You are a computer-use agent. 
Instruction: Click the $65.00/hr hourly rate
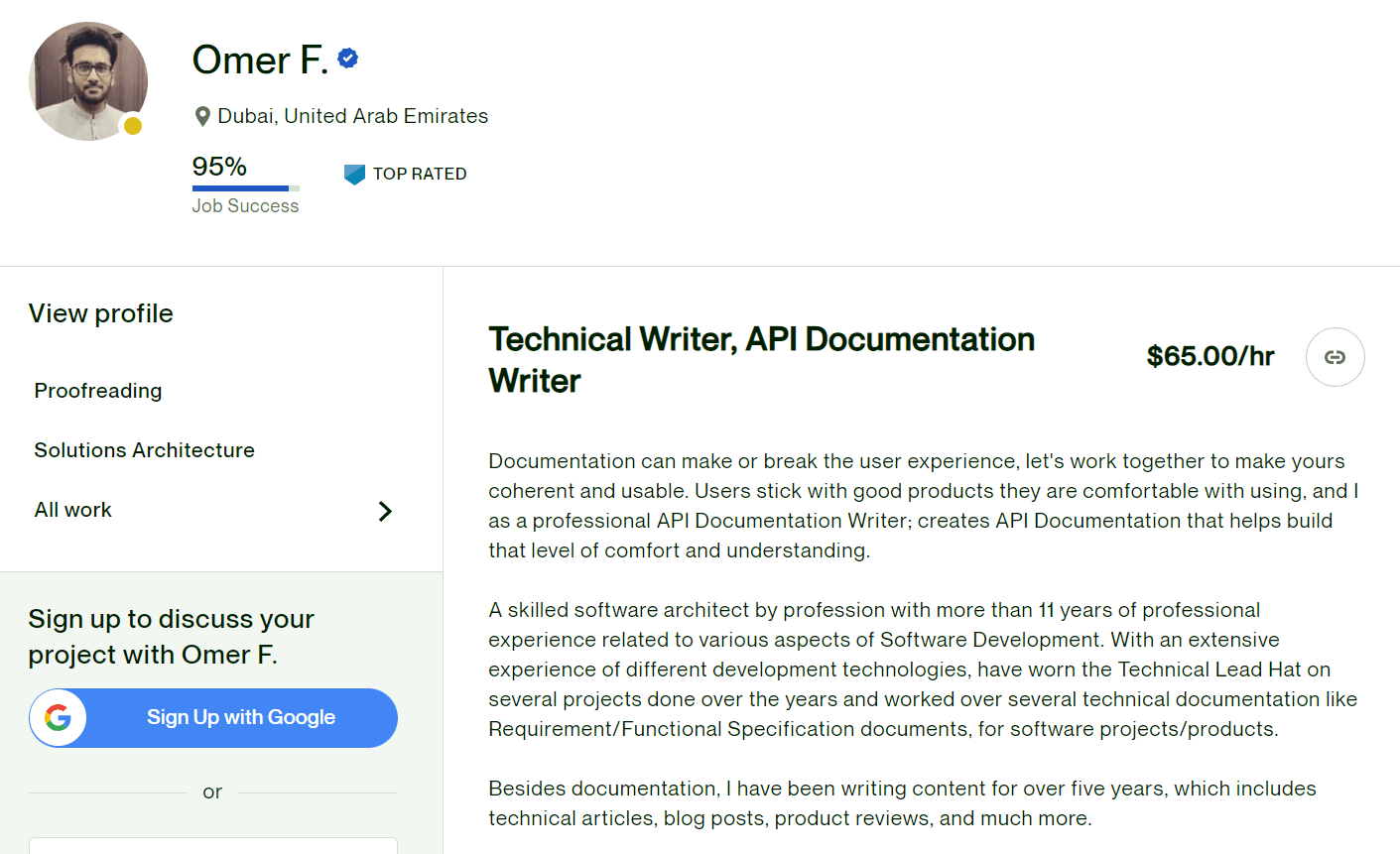(x=1209, y=356)
